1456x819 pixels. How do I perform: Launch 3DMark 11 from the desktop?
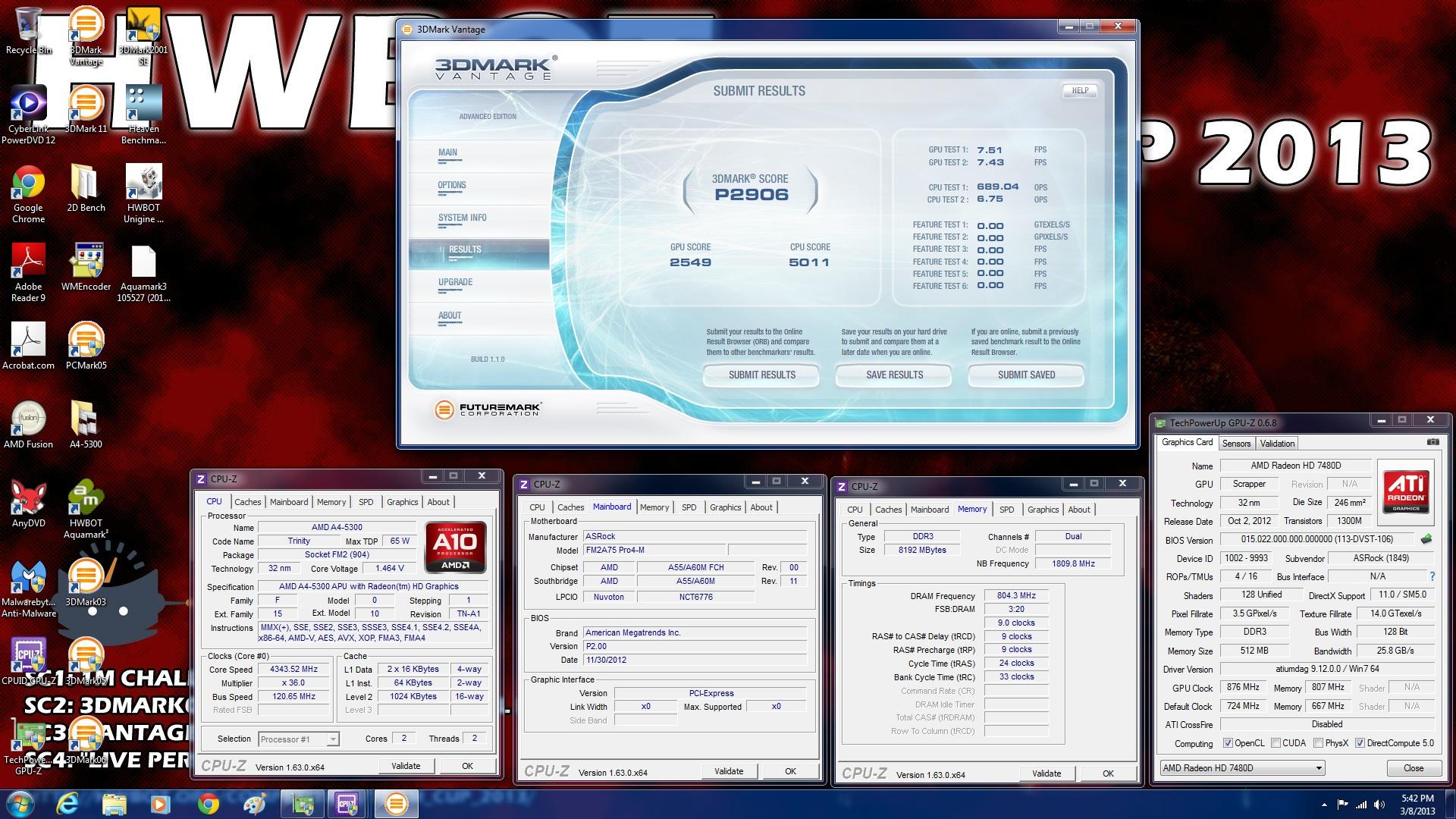86,108
